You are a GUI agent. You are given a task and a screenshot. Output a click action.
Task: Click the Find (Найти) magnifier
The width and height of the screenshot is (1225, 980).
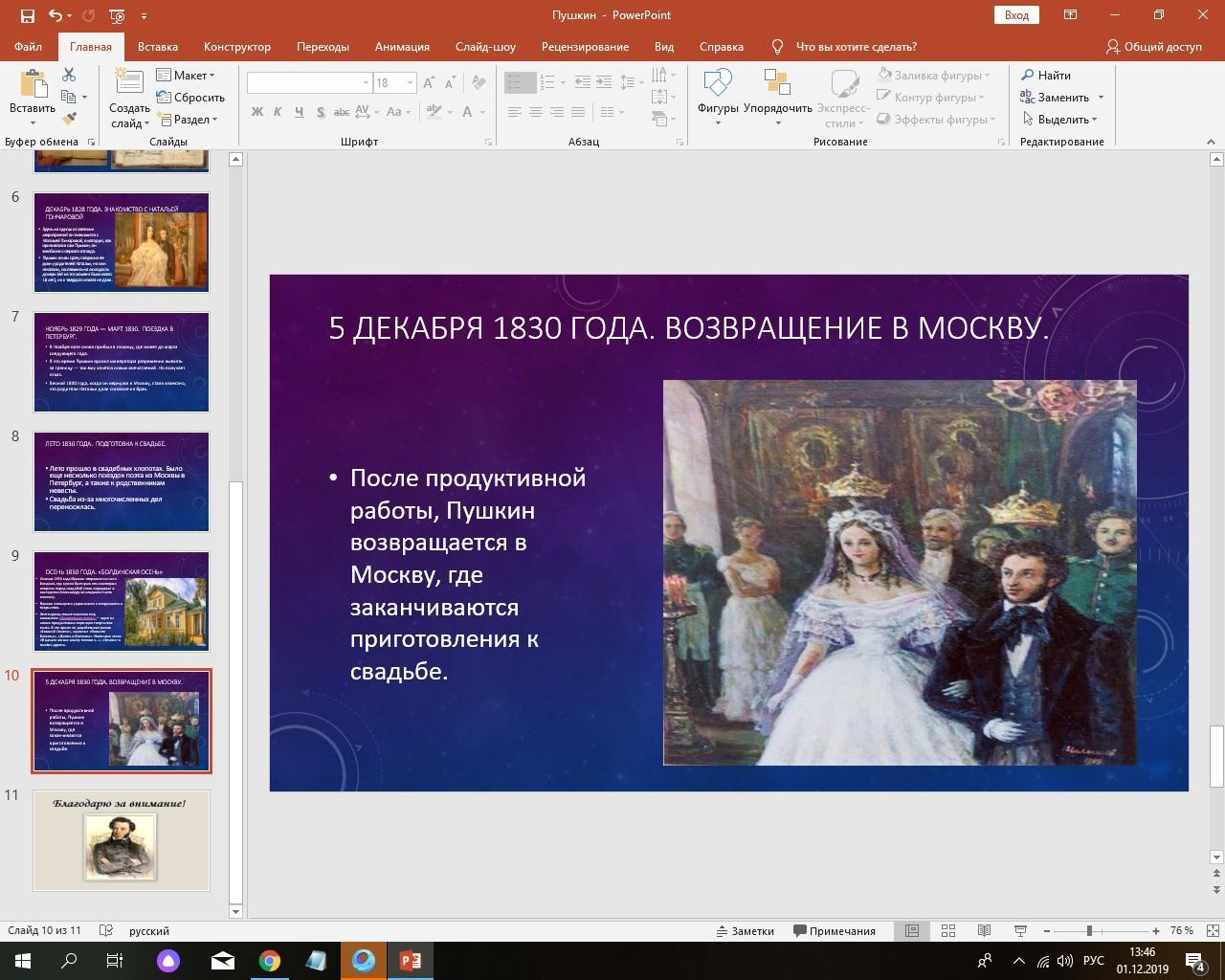pyautogui.click(x=1045, y=75)
